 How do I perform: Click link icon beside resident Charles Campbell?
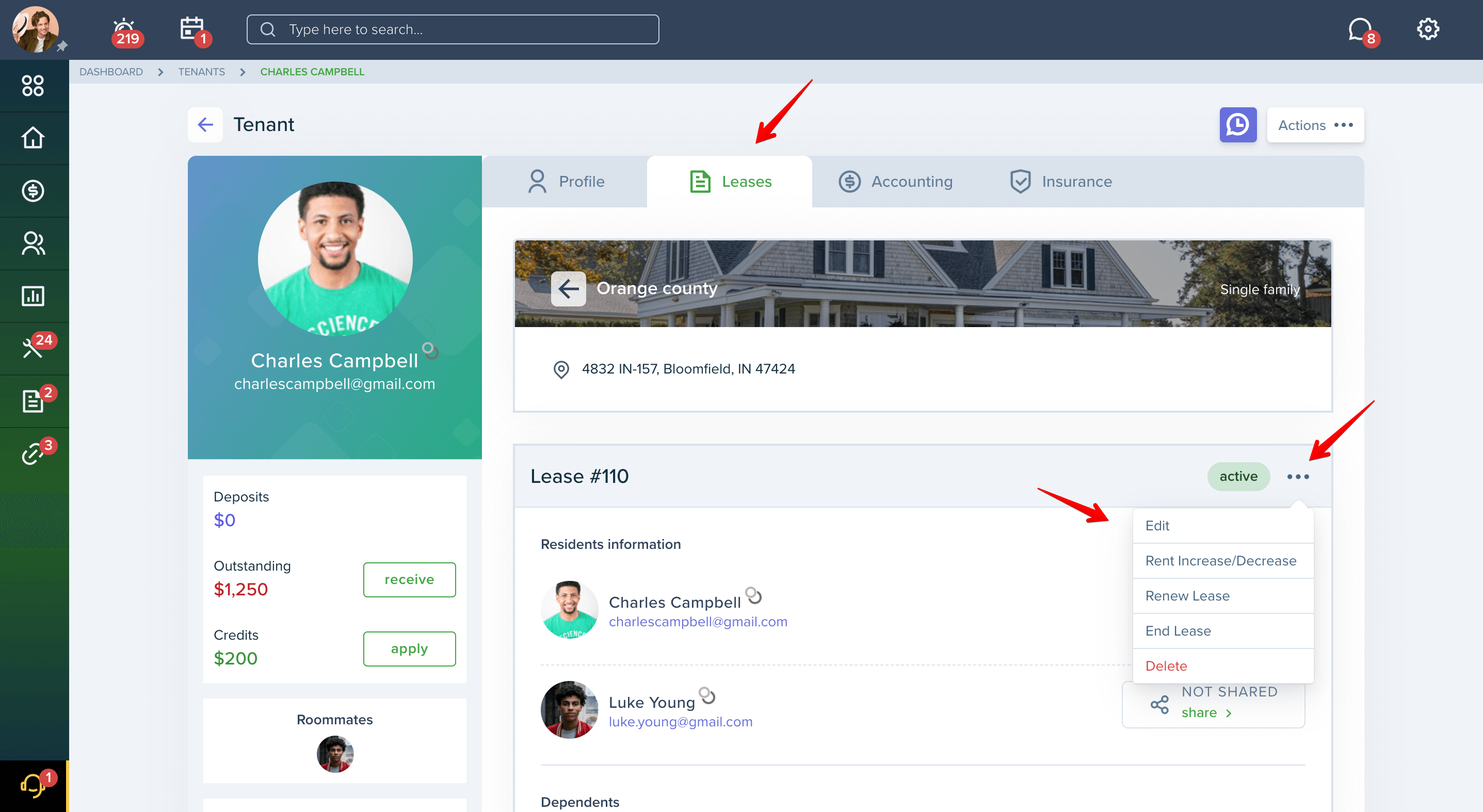753,595
